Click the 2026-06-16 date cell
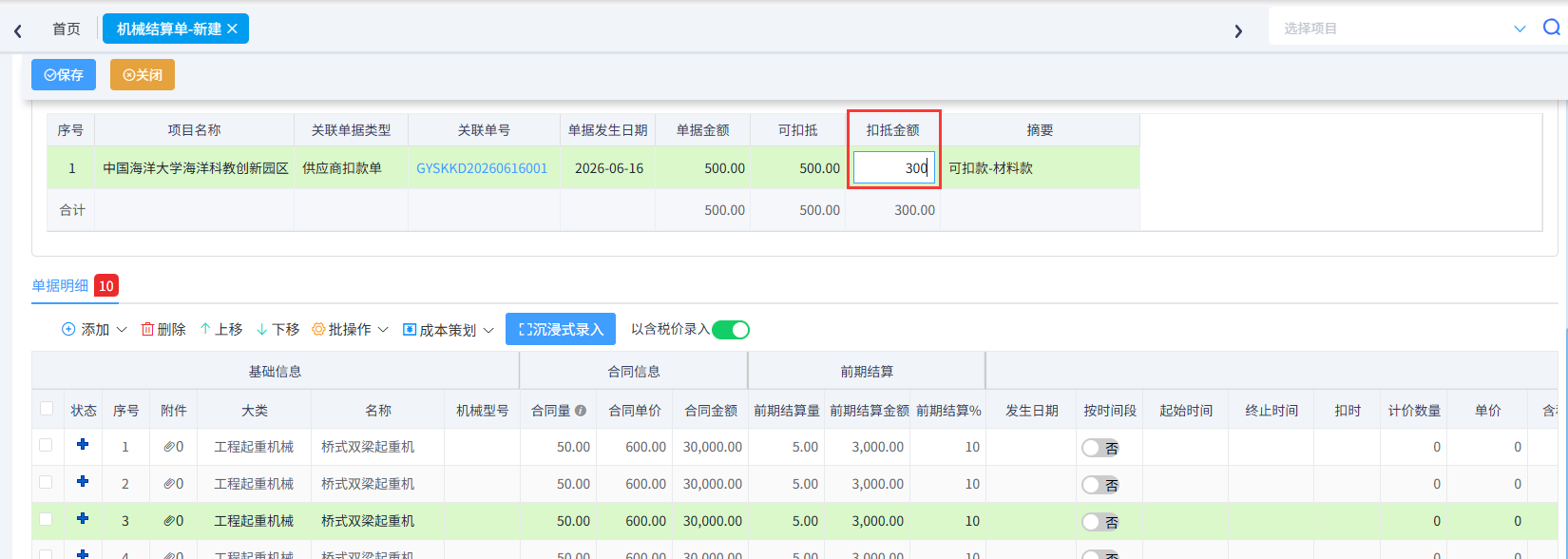This screenshot has height=559, width=1568. coord(609,168)
